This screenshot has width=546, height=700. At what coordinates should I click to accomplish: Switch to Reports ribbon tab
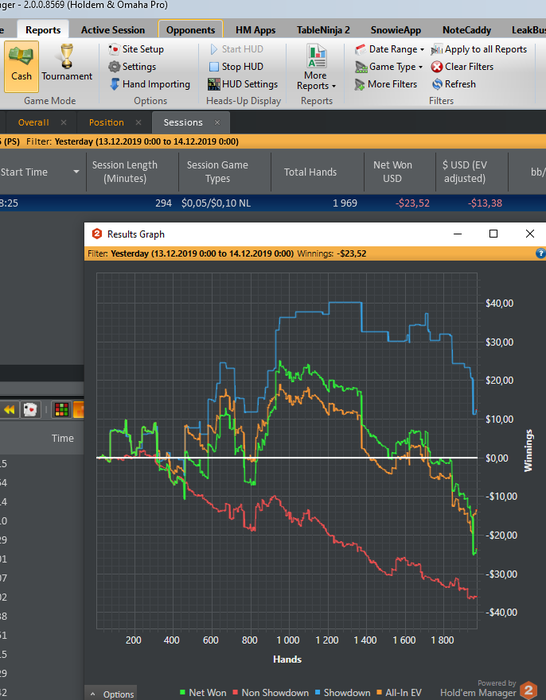click(x=43, y=30)
